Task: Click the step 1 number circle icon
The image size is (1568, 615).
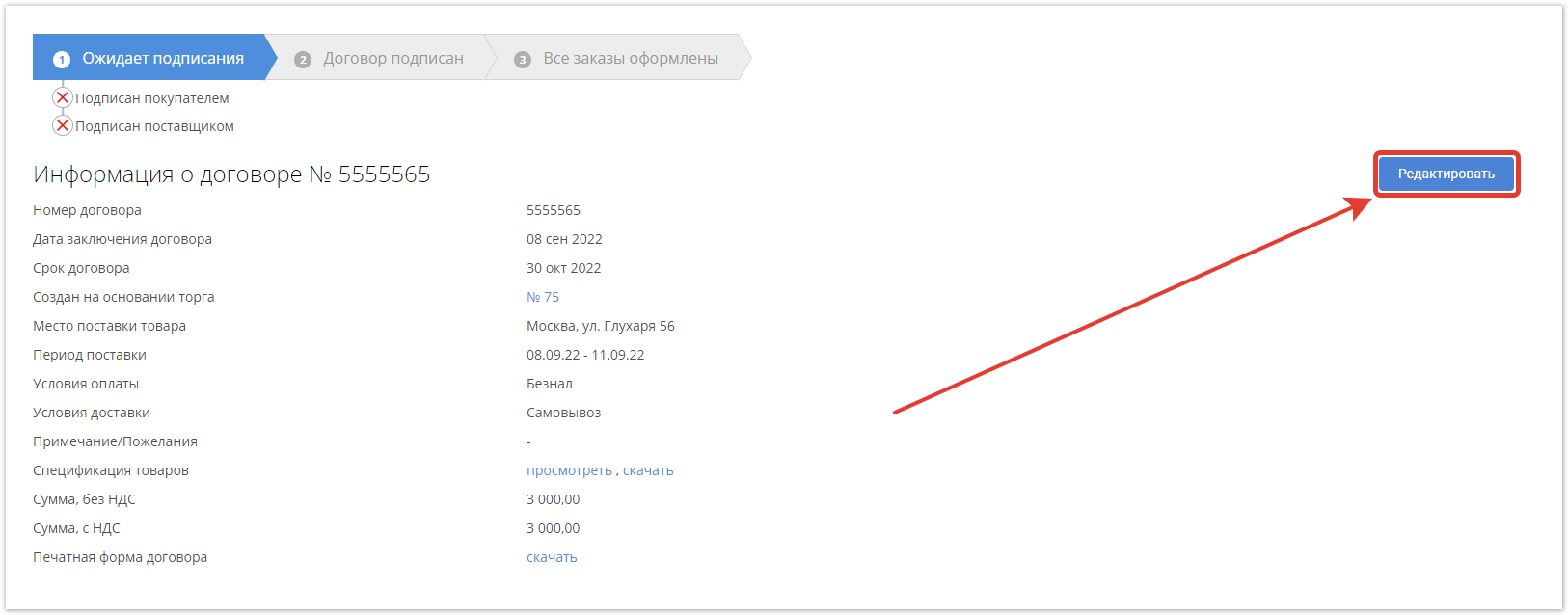Action: (62, 59)
